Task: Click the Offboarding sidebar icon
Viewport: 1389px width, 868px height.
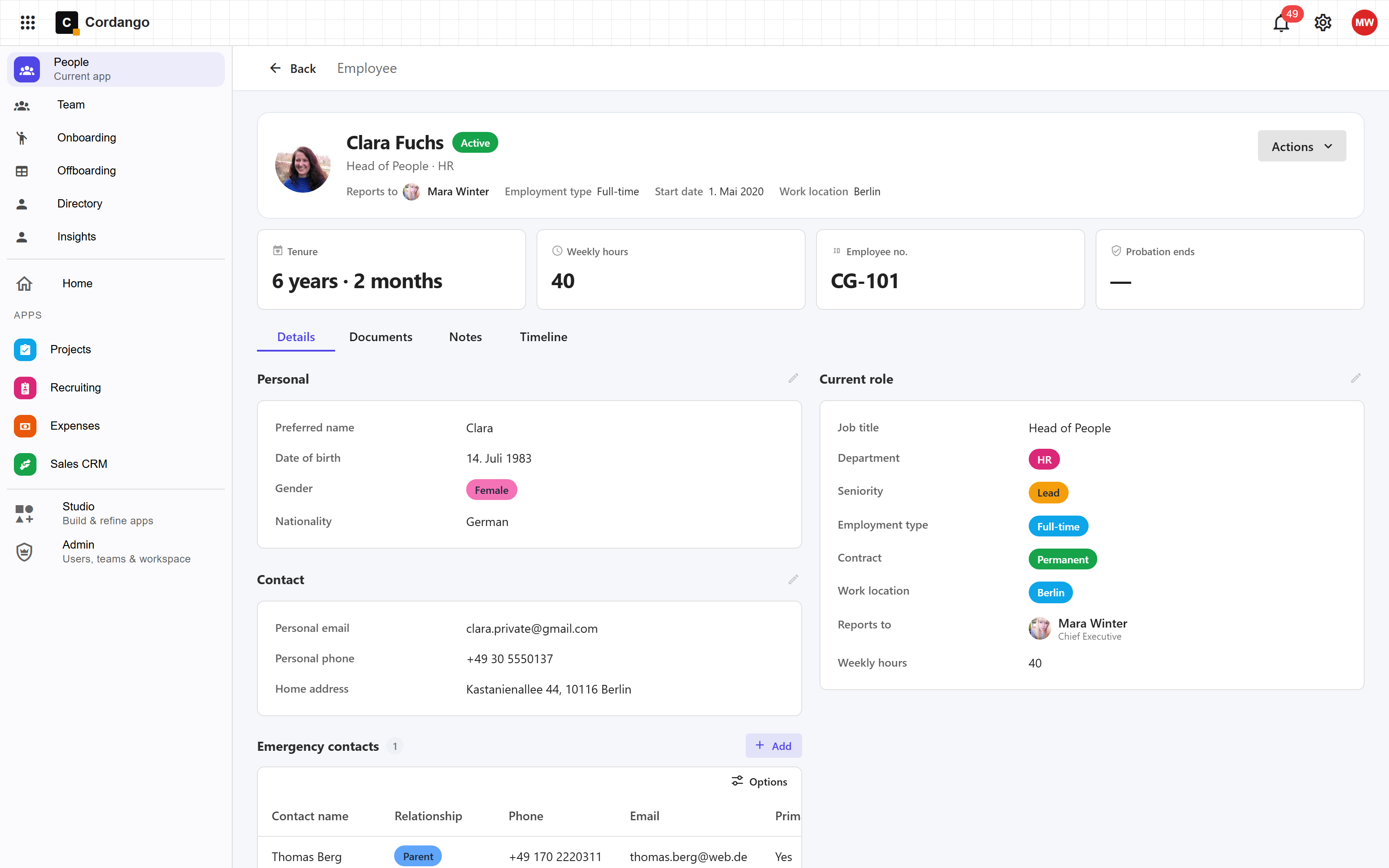Action: click(22, 171)
